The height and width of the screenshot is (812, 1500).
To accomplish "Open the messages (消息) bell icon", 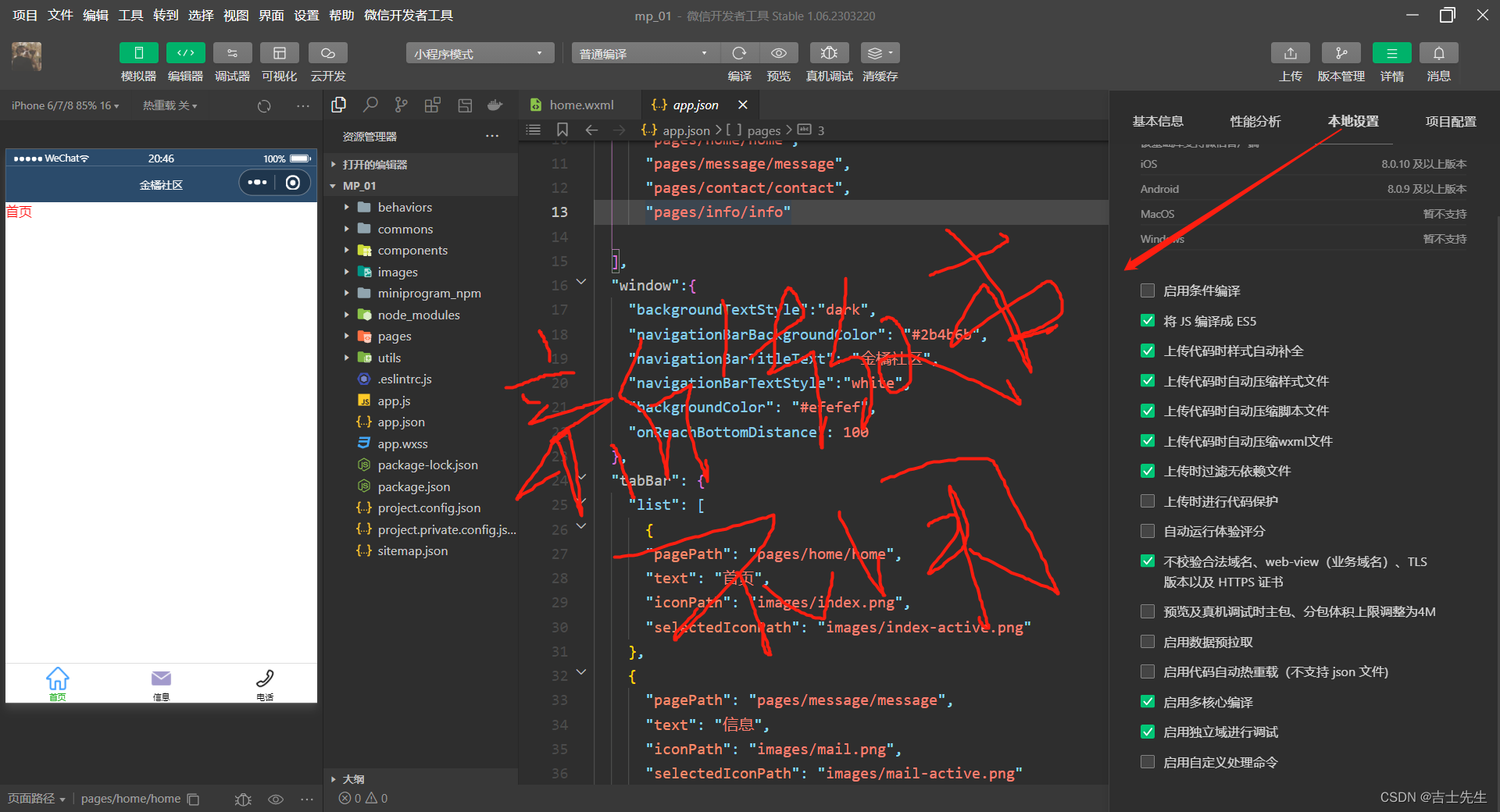I will point(1439,53).
